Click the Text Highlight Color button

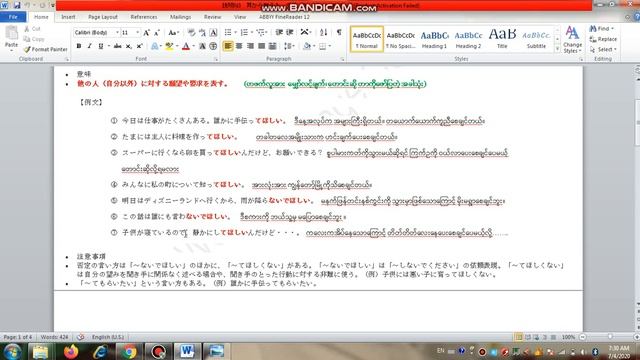169,46
